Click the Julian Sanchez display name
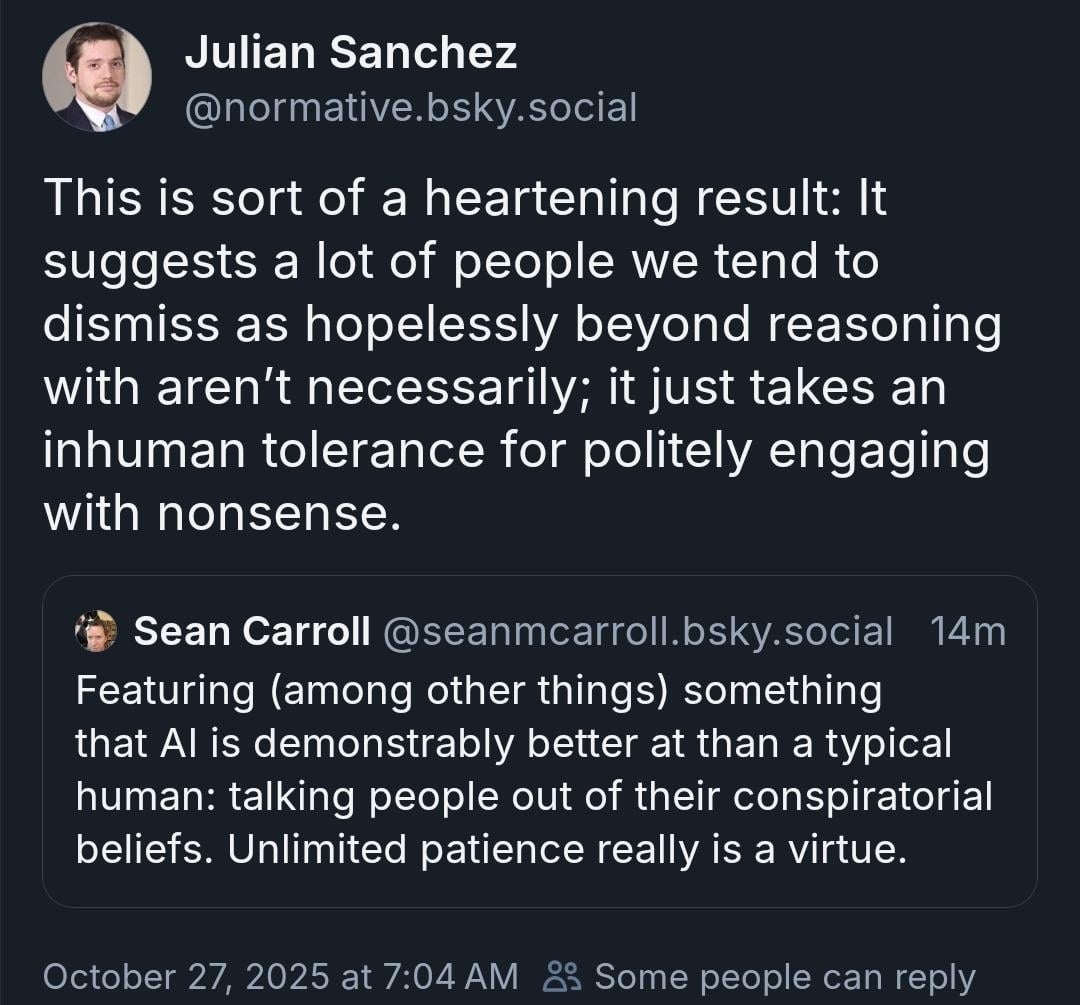 [x=350, y=51]
